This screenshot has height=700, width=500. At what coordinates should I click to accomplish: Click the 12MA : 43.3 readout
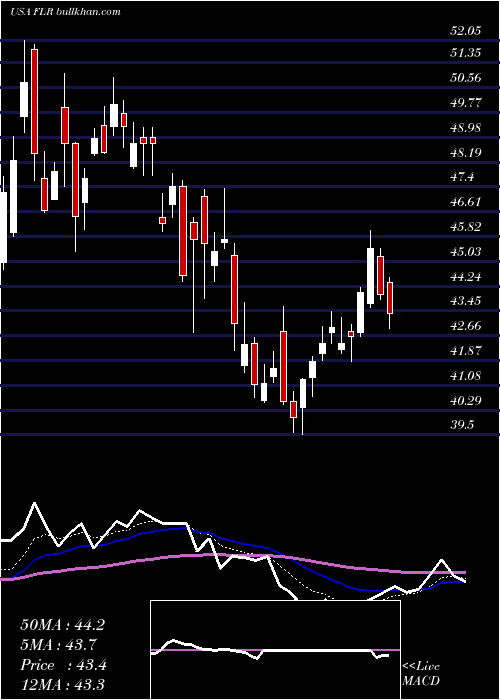(x=62, y=684)
